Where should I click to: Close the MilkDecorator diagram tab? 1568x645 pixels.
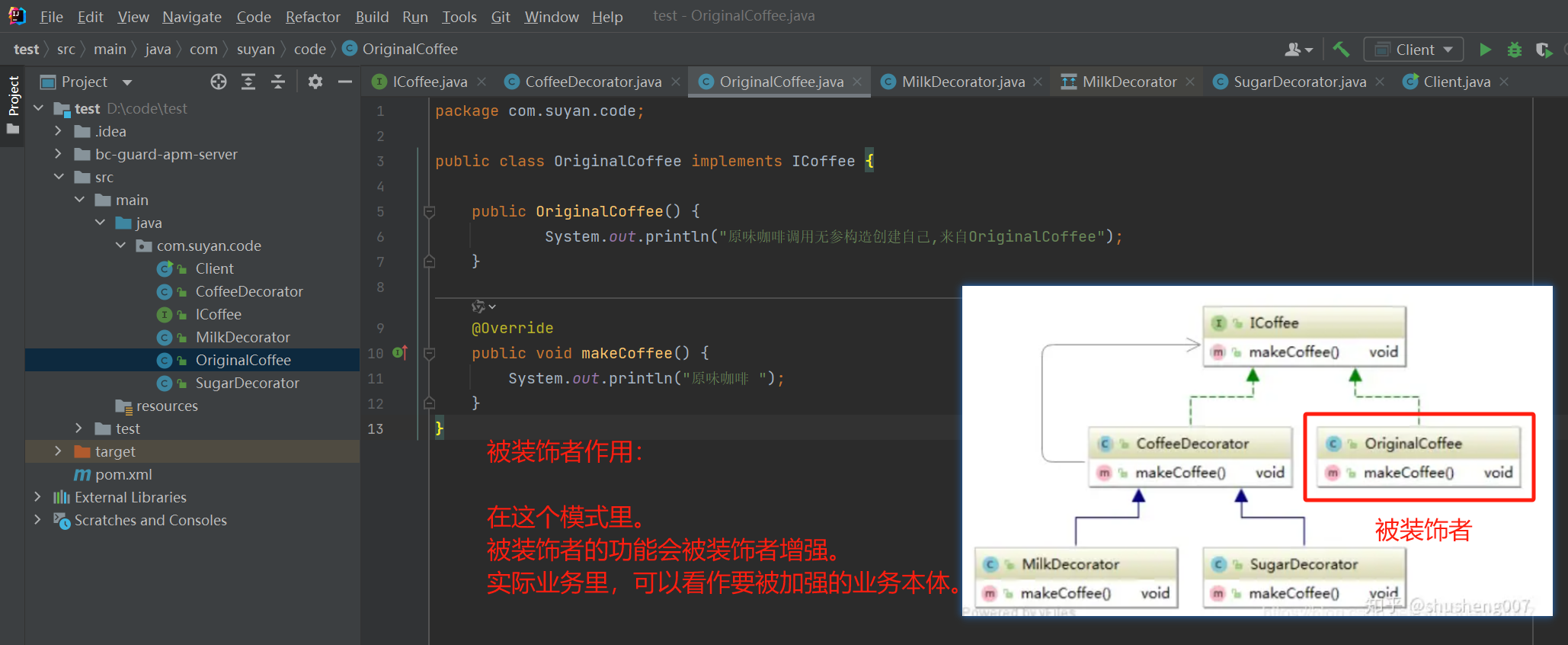tap(1190, 82)
